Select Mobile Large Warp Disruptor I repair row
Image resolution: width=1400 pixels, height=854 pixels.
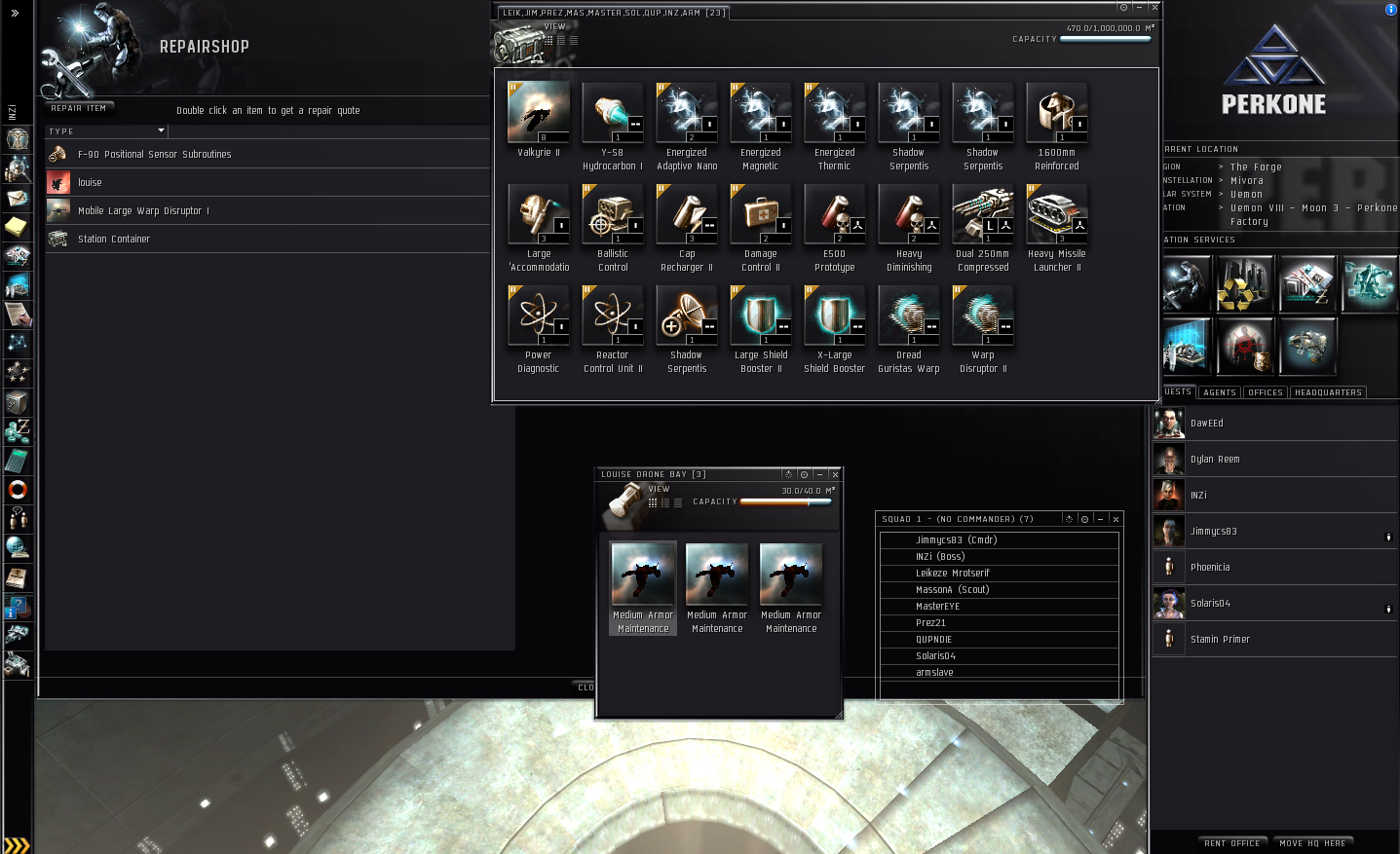(x=268, y=210)
